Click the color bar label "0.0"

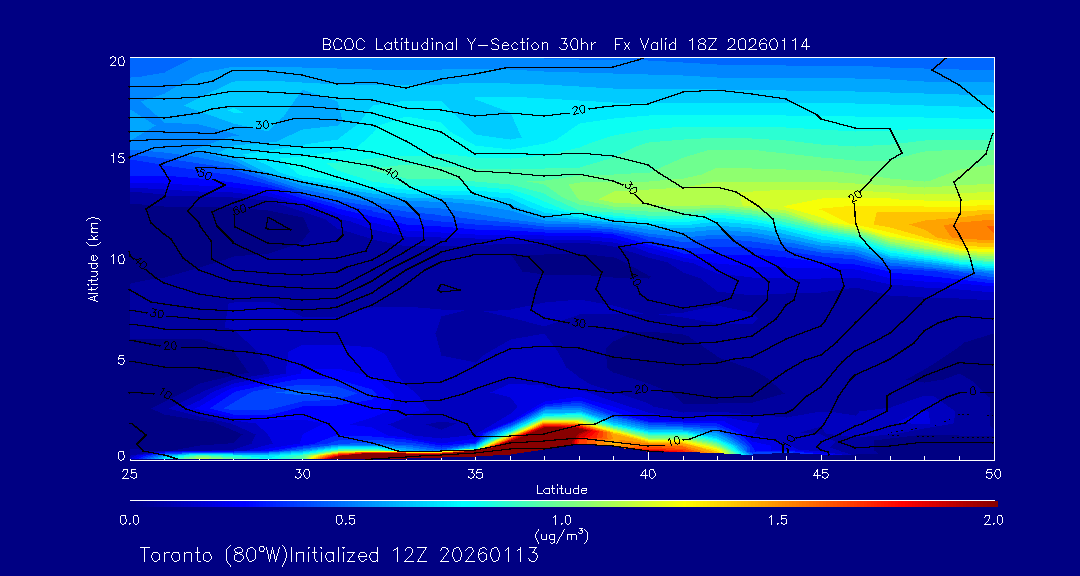(129, 520)
